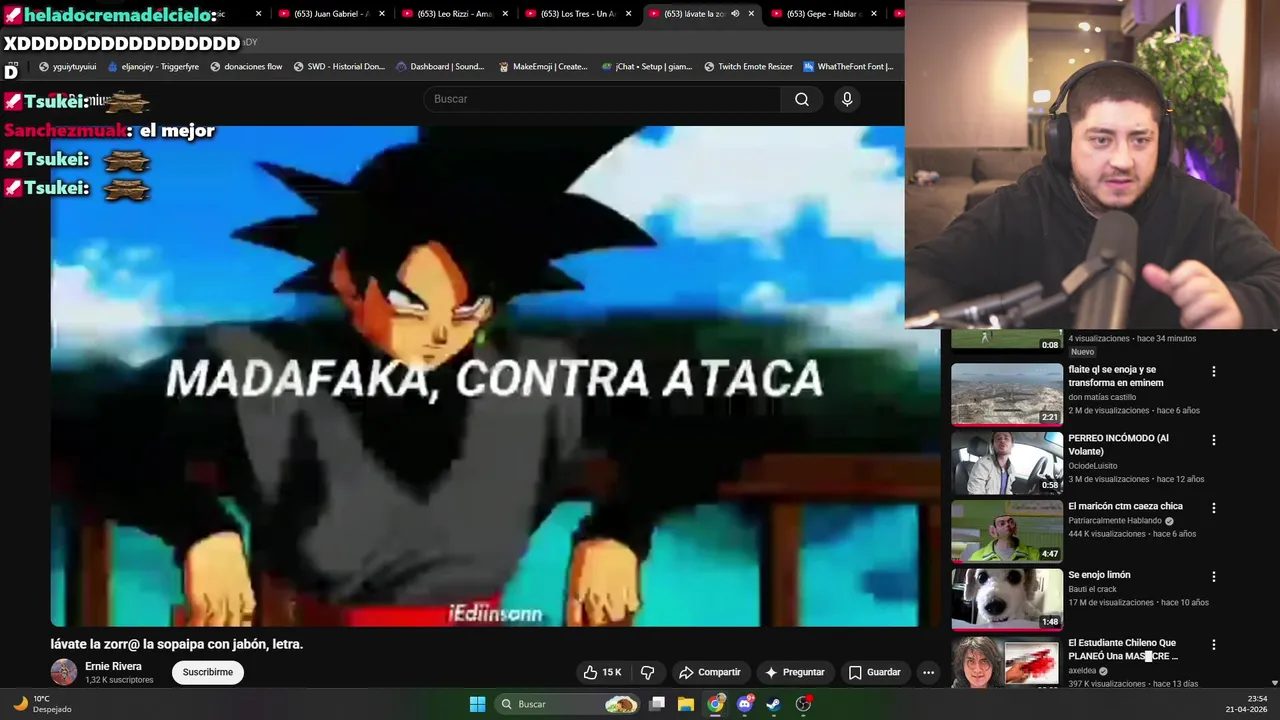Activate voice search microphone icon

[x=847, y=99]
